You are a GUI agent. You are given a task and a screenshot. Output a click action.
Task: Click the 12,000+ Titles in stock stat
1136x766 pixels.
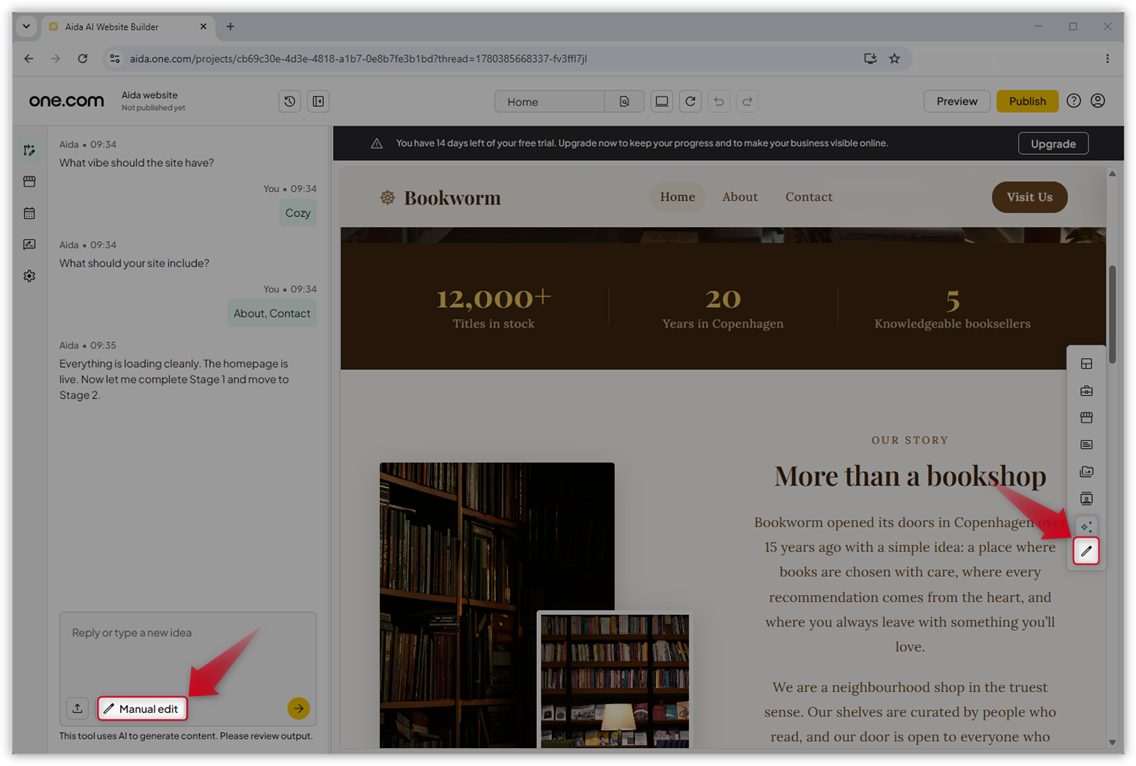click(x=493, y=307)
